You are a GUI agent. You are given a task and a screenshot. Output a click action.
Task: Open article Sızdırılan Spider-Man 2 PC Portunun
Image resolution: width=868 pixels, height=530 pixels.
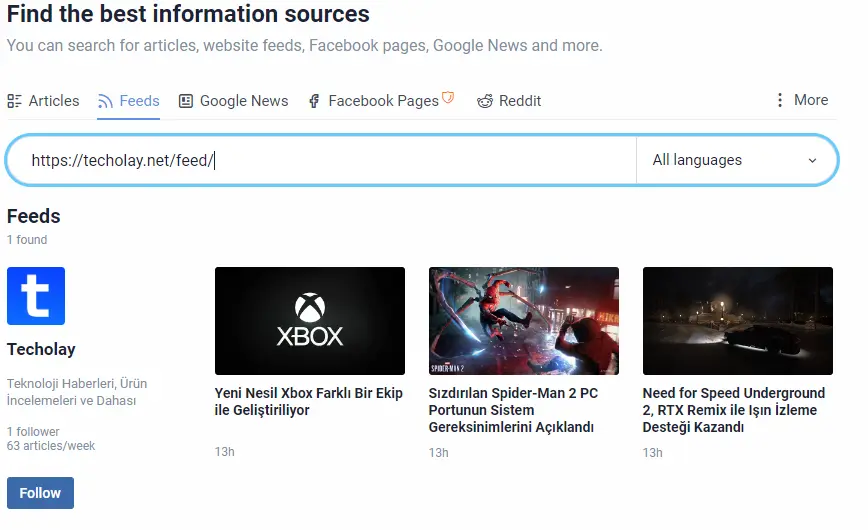point(513,410)
